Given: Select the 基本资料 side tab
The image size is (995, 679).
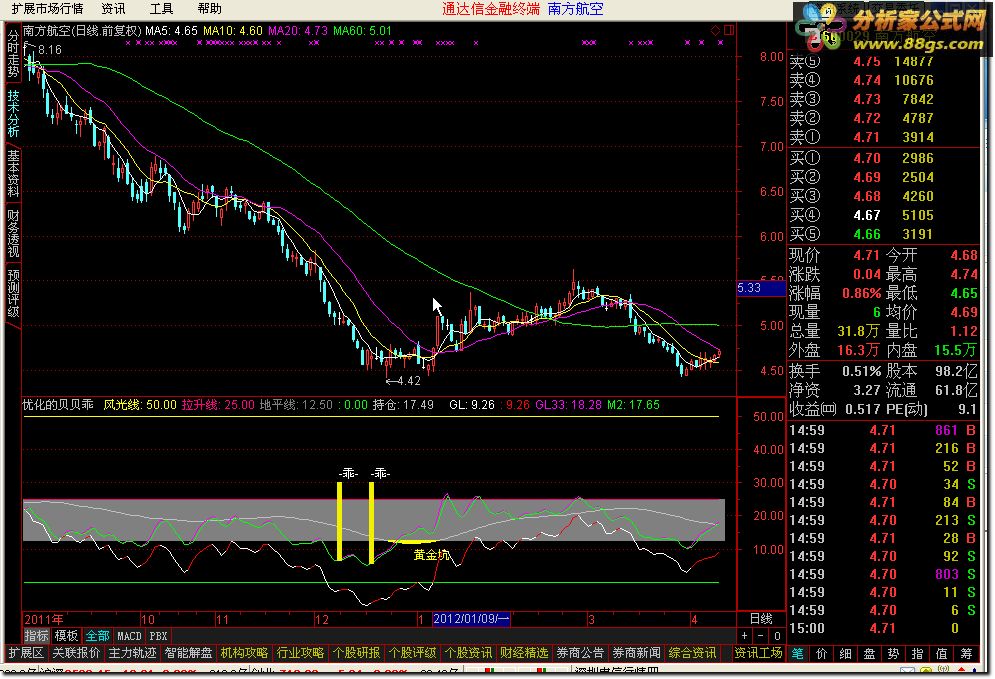Looking at the screenshot, I should pyautogui.click(x=13, y=174).
